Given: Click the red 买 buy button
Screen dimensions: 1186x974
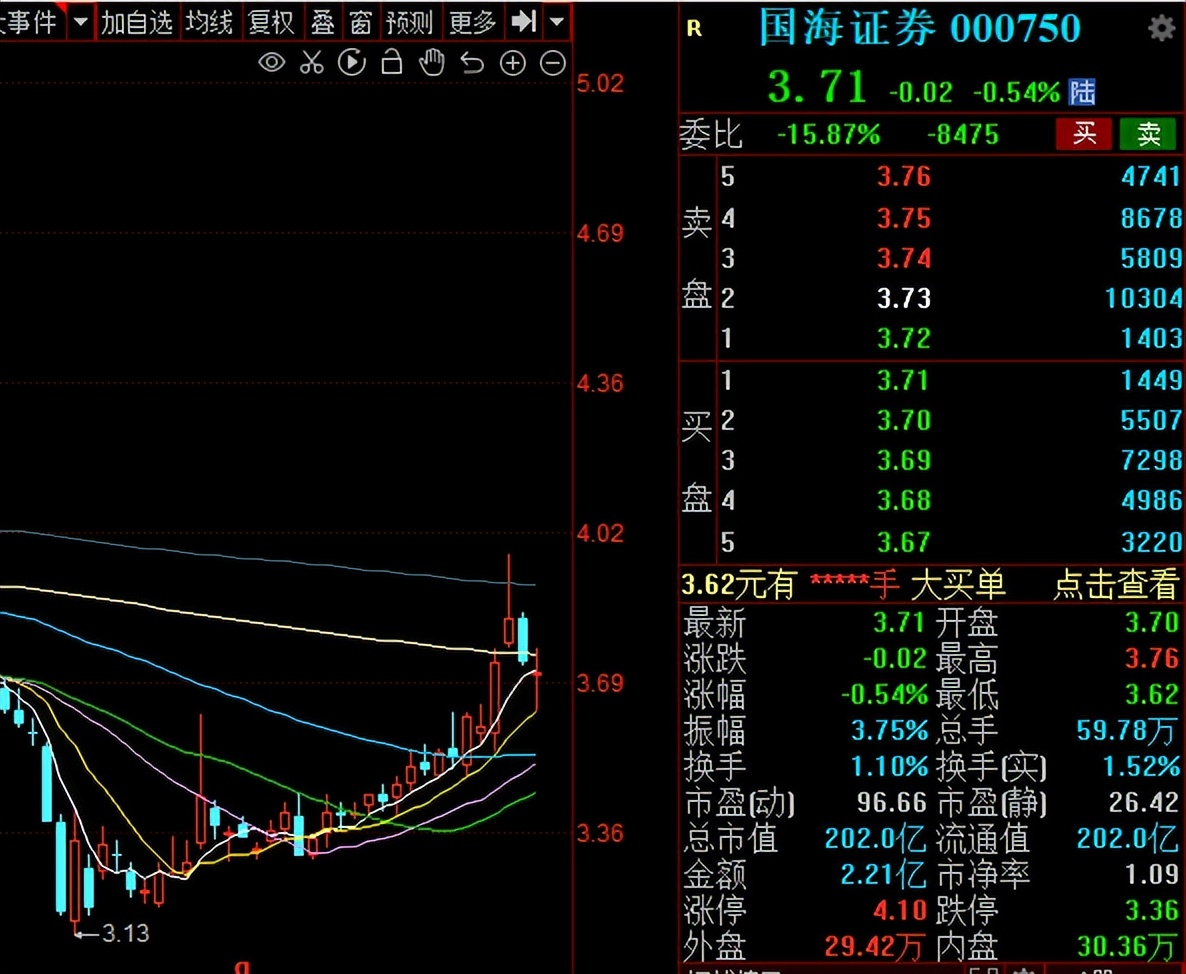Looking at the screenshot, I should 1084,134.
